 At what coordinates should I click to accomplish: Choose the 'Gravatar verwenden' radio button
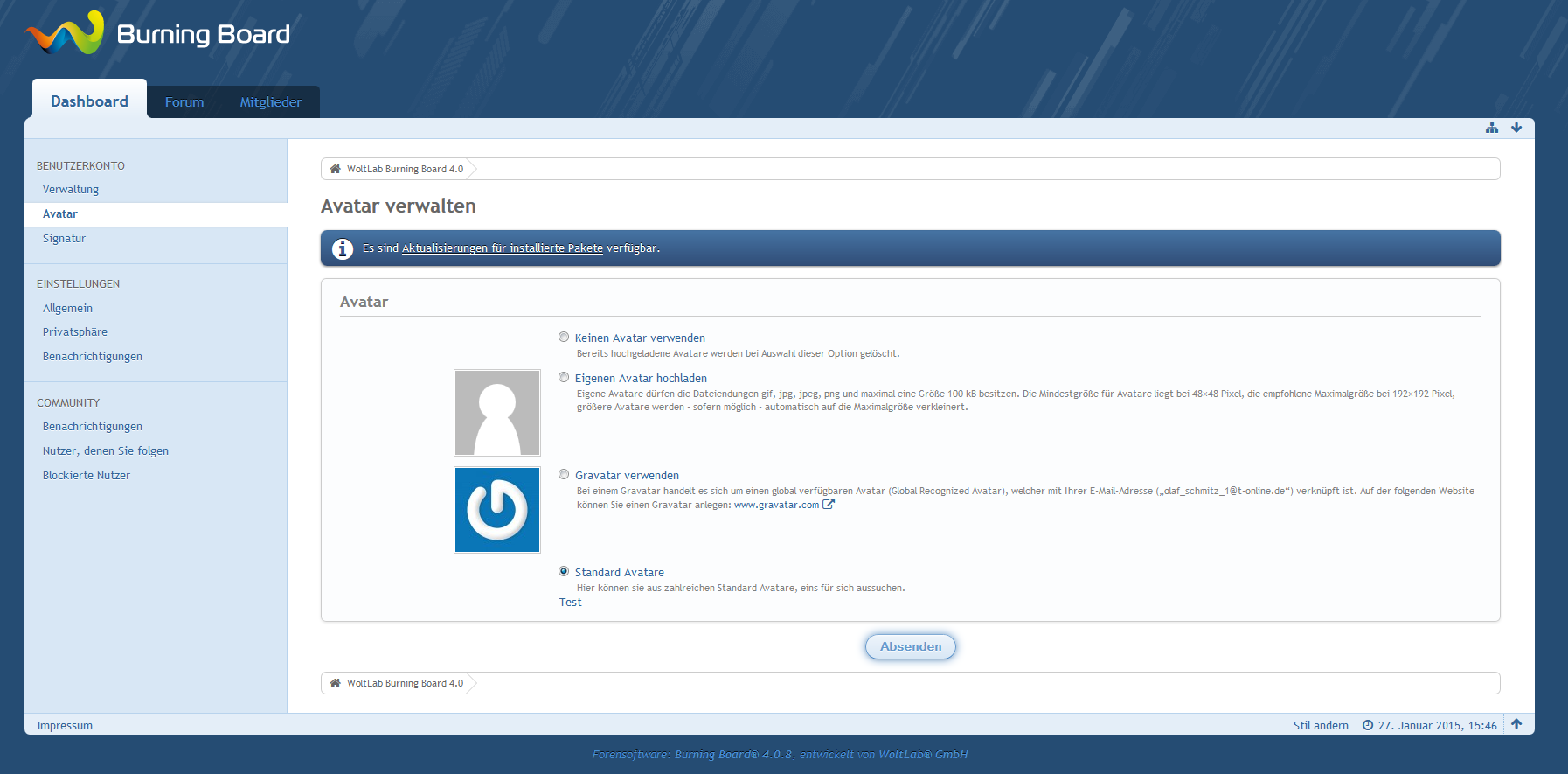point(564,475)
